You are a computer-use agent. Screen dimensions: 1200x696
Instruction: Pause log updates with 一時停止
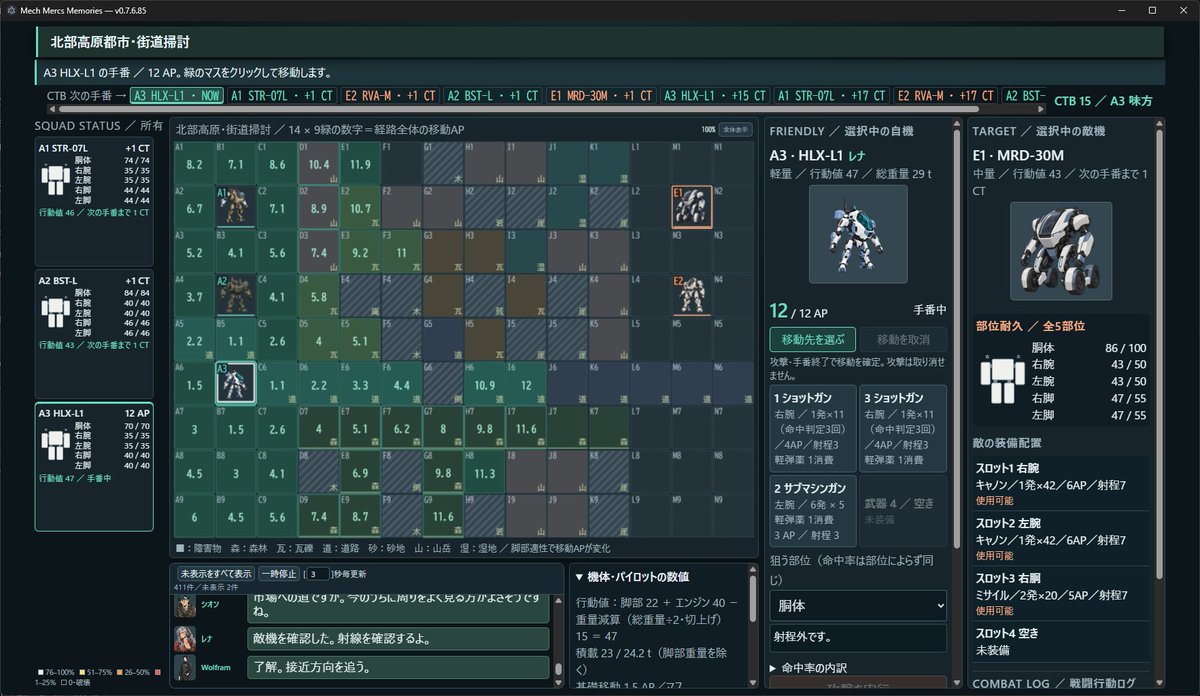click(278, 574)
